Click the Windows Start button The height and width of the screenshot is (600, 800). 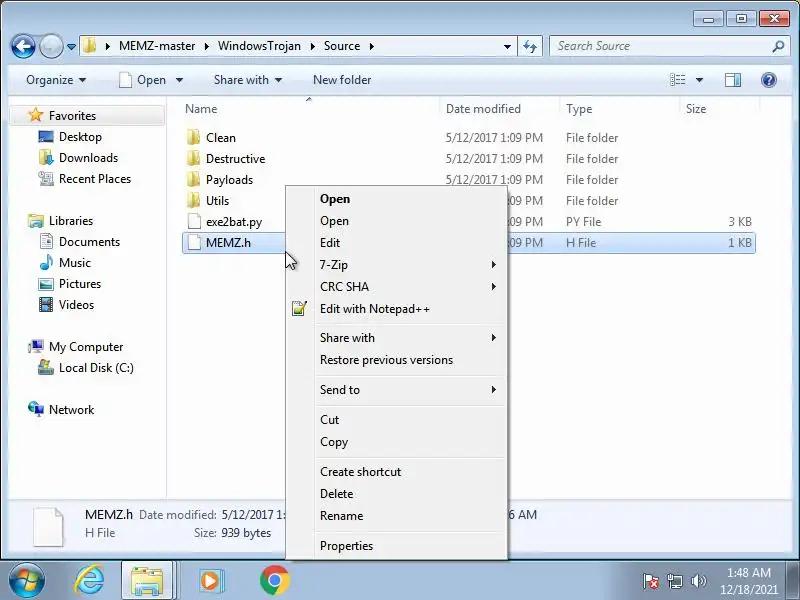click(x=27, y=581)
